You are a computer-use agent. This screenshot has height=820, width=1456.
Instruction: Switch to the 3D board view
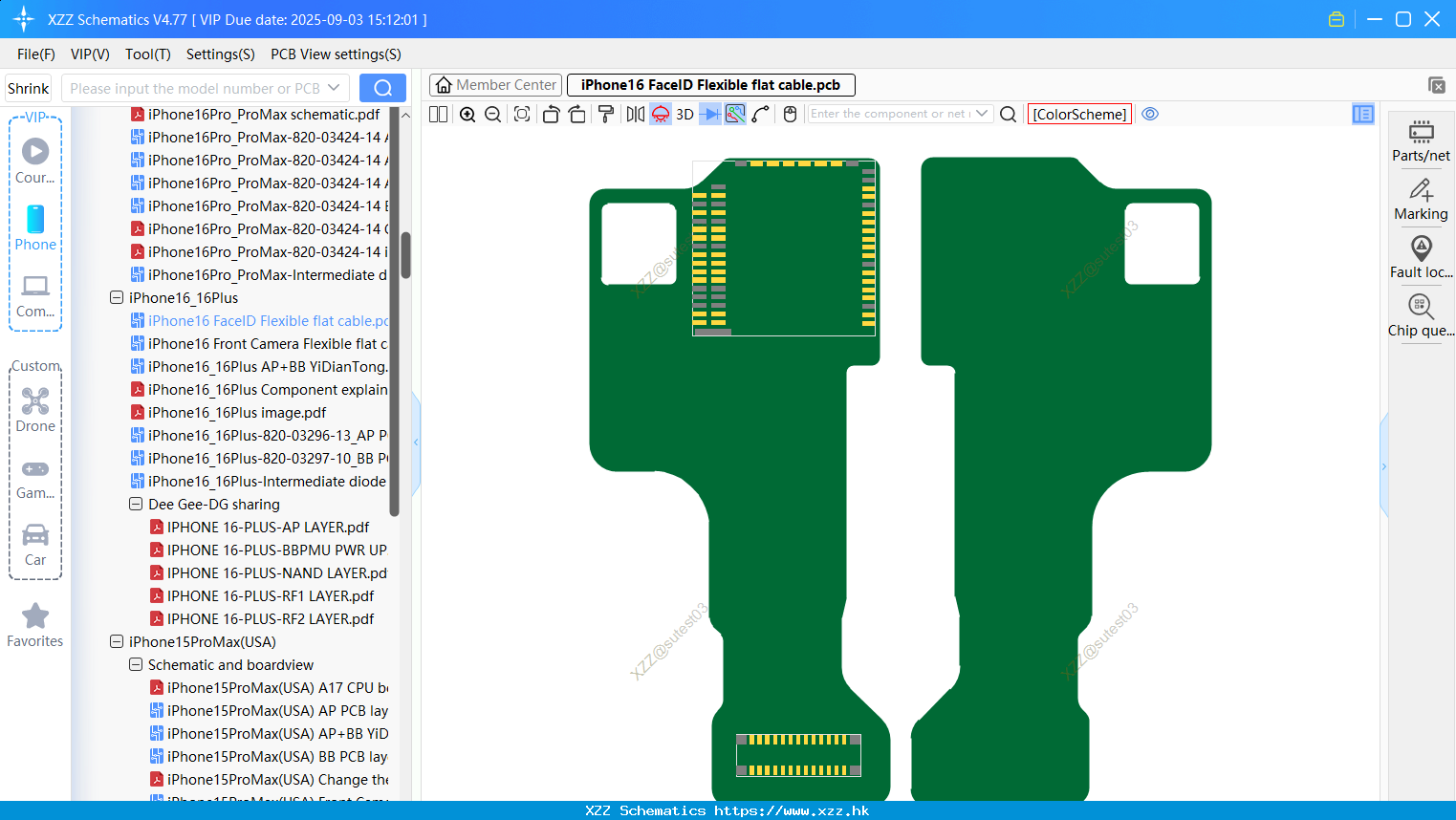(685, 115)
